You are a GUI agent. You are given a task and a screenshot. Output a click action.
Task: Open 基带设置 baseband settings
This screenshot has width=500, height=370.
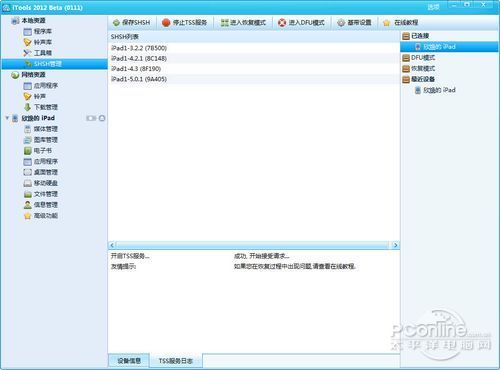[354, 22]
